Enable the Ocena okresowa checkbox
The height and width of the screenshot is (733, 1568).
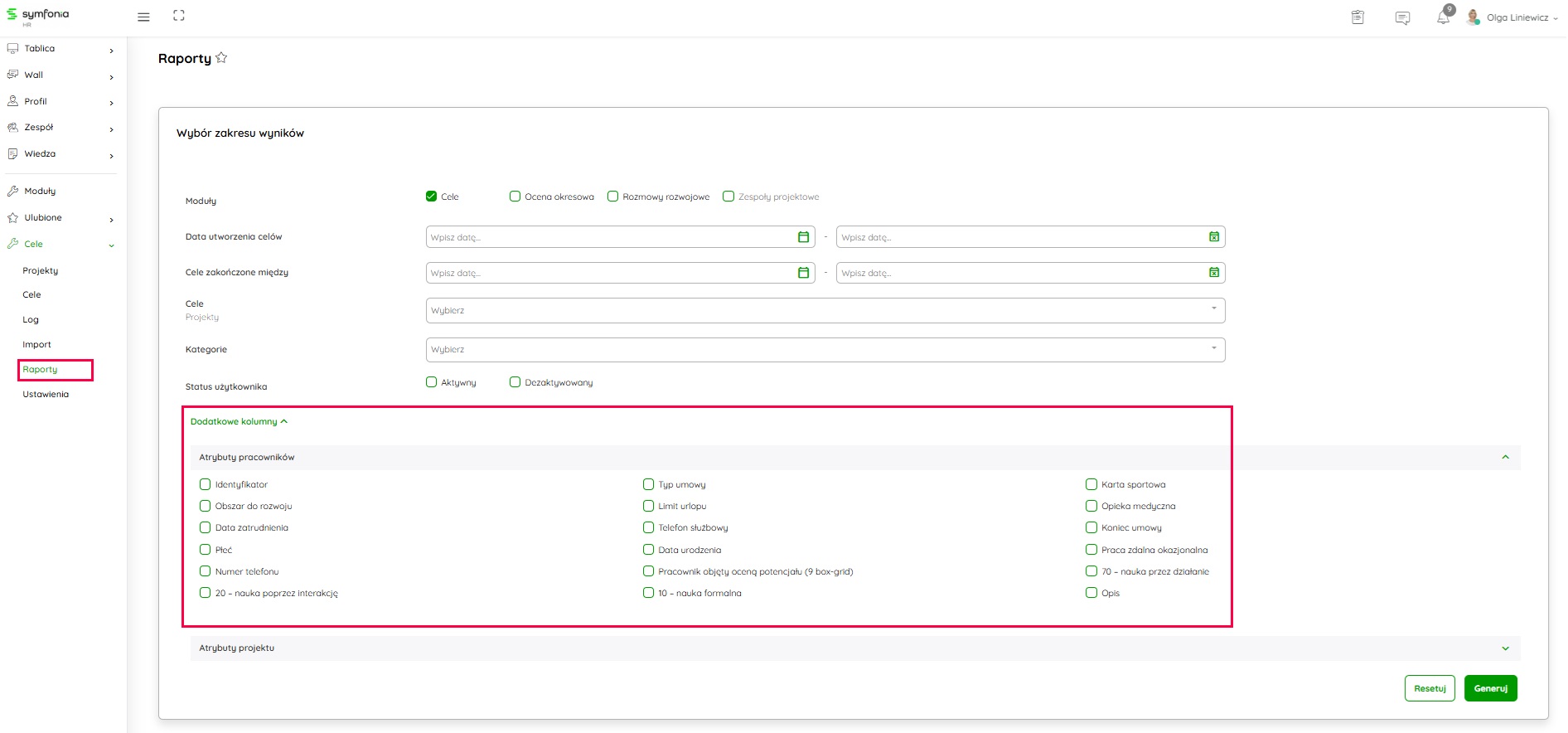(515, 197)
